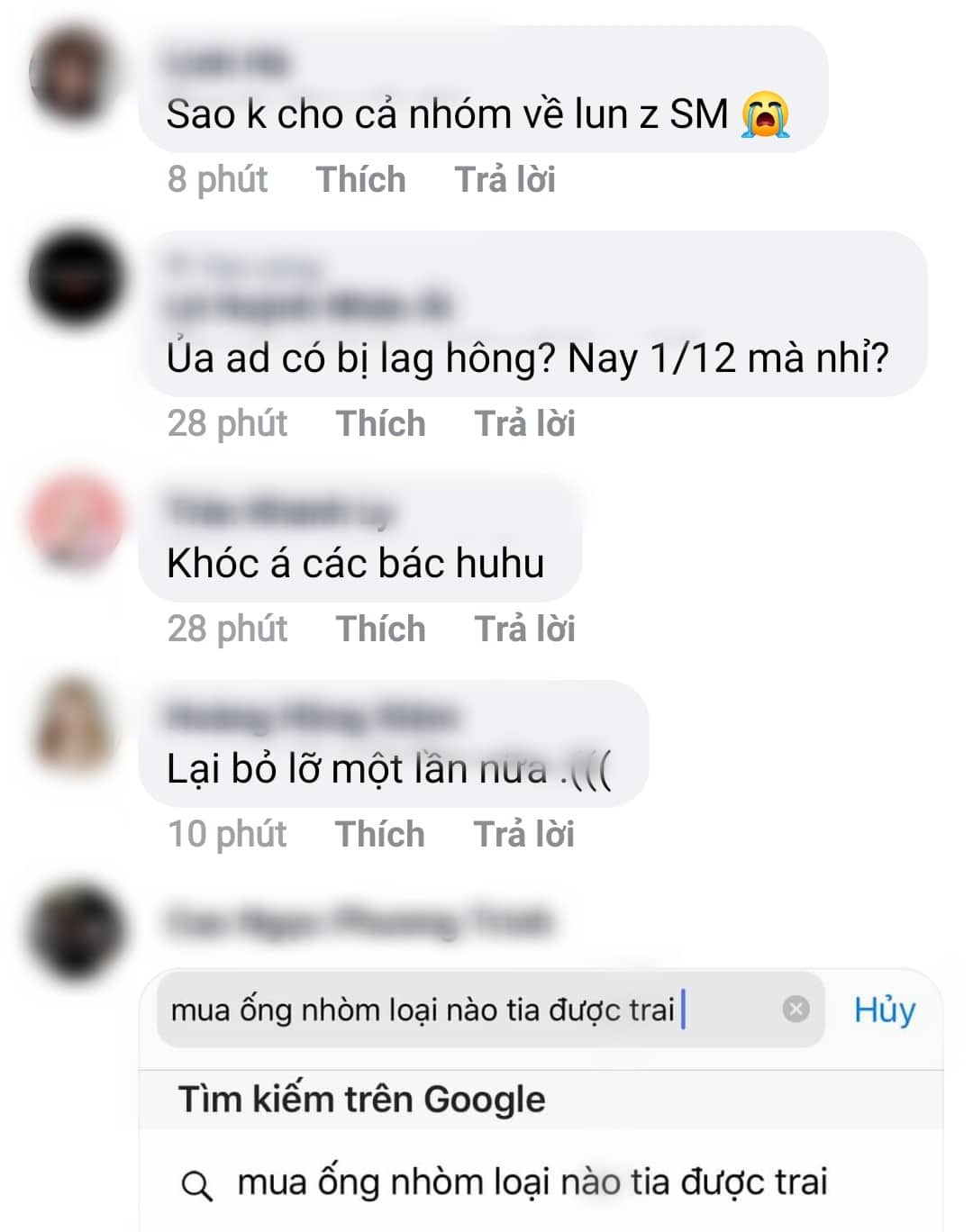
Task: Reply to 'Ủa ad có bị lag' comment
Action: (x=524, y=423)
